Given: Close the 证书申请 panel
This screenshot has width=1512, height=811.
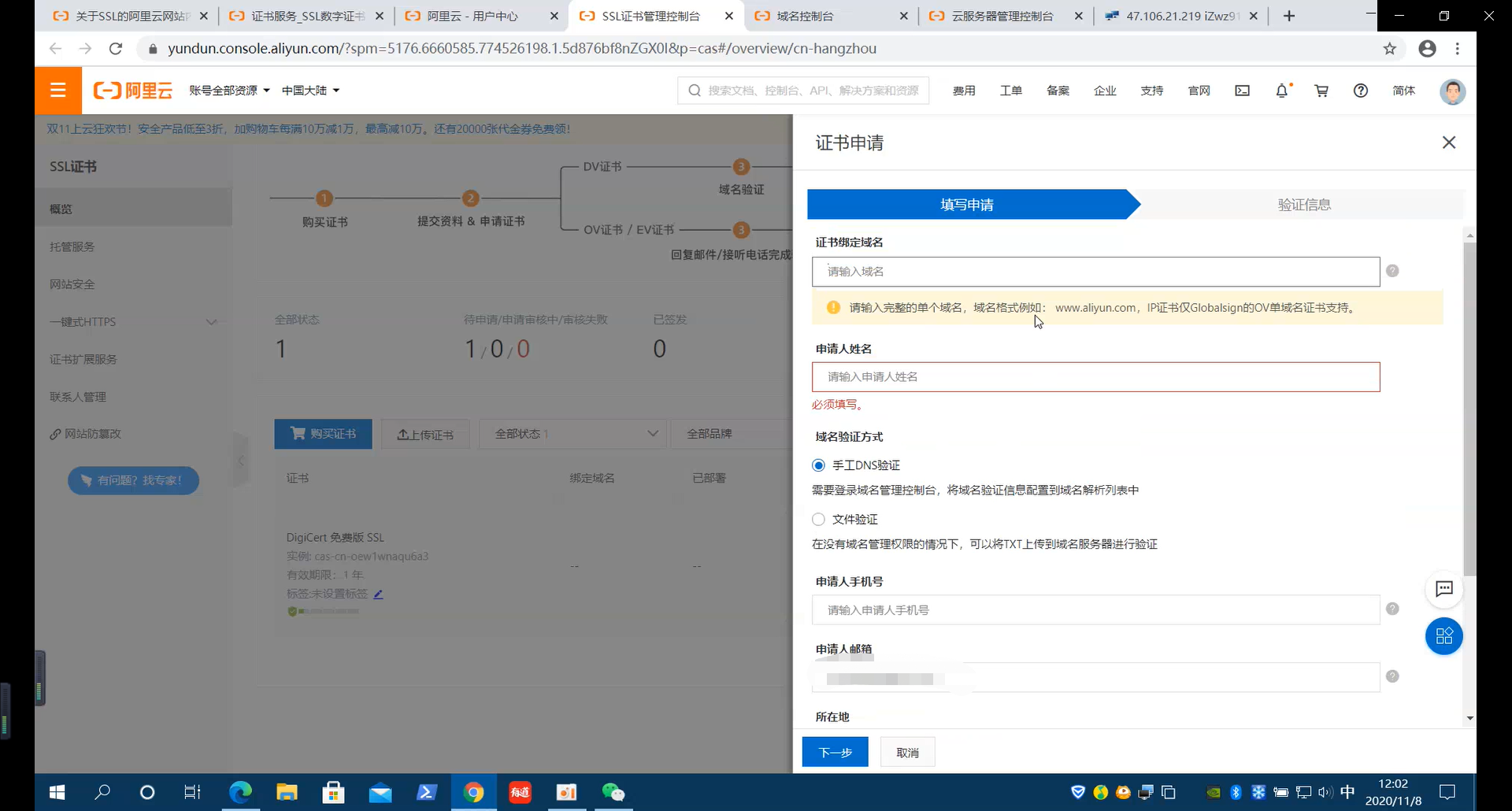Looking at the screenshot, I should pyautogui.click(x=1448, y=143).
